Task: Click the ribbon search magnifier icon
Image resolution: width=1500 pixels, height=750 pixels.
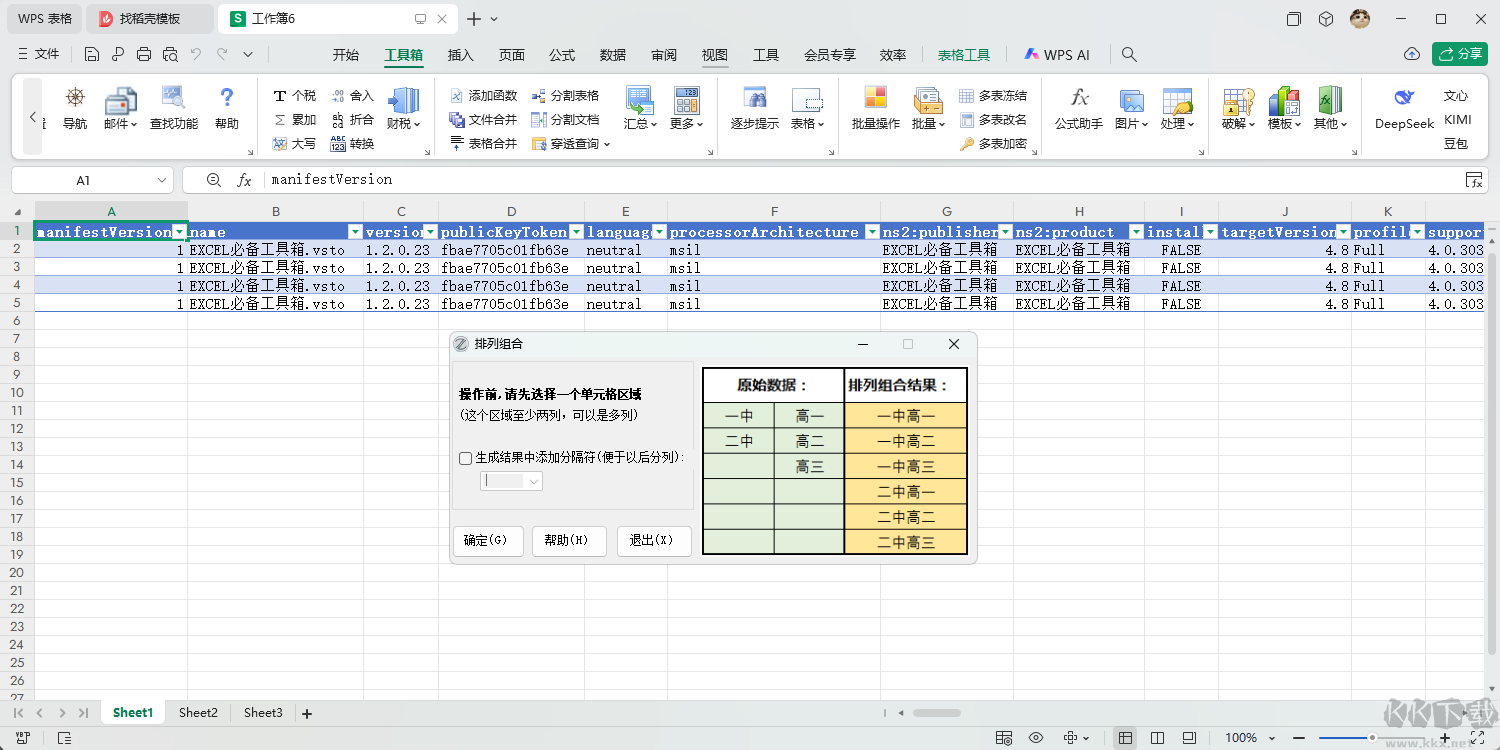Action: pos(1129,55)
